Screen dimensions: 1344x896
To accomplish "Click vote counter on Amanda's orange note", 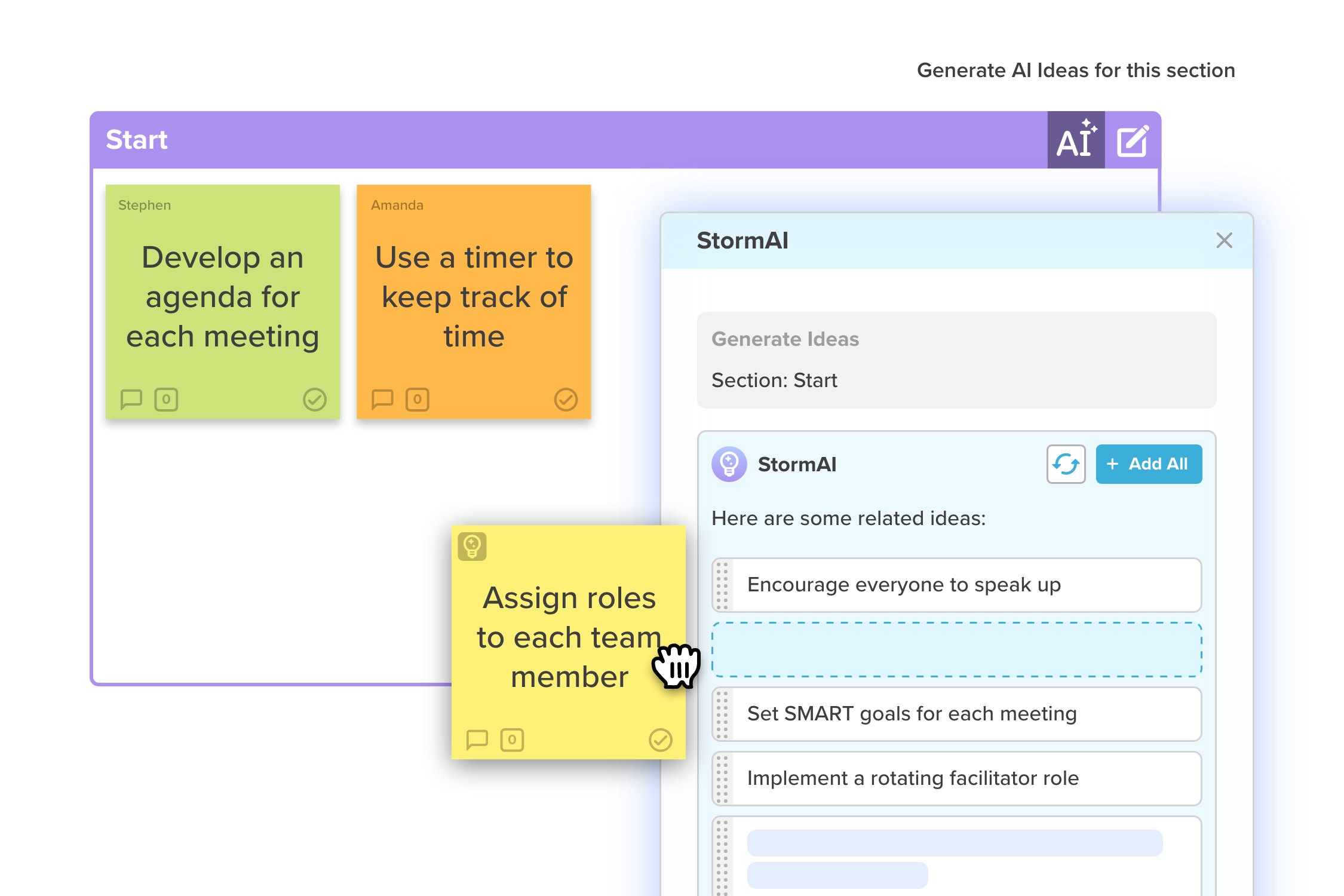I will [418, 399].
